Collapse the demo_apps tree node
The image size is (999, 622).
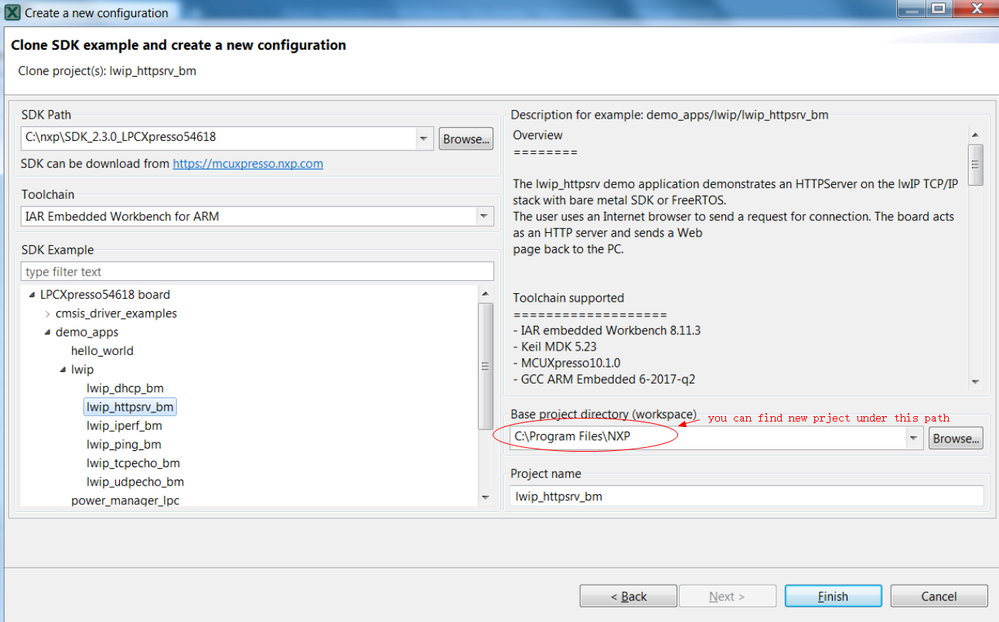47,333
